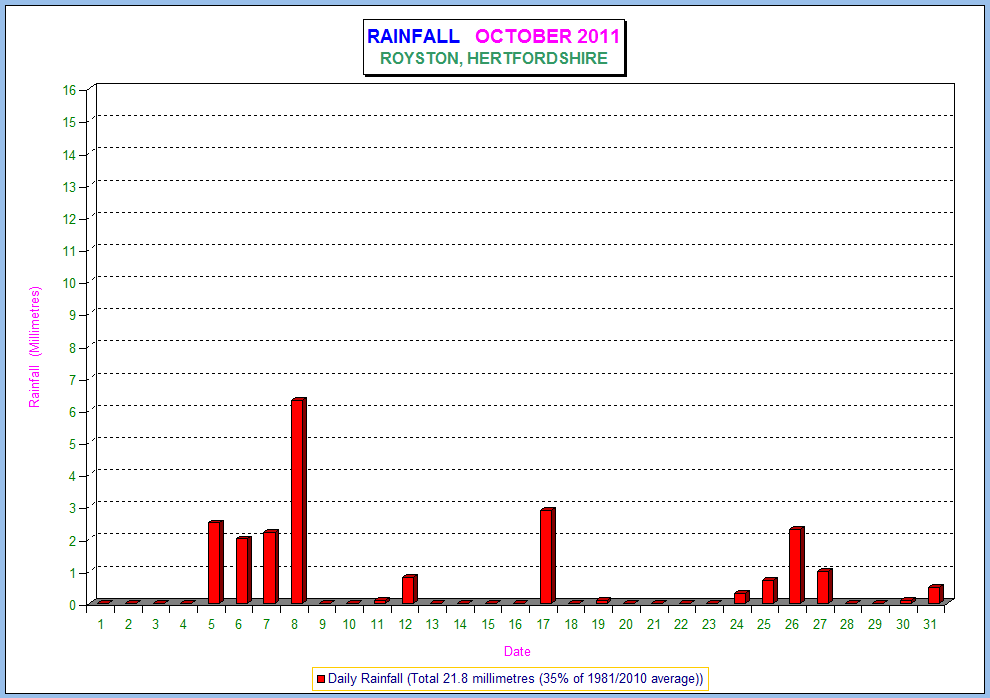Click the Date x-axis label

(517, 652)
